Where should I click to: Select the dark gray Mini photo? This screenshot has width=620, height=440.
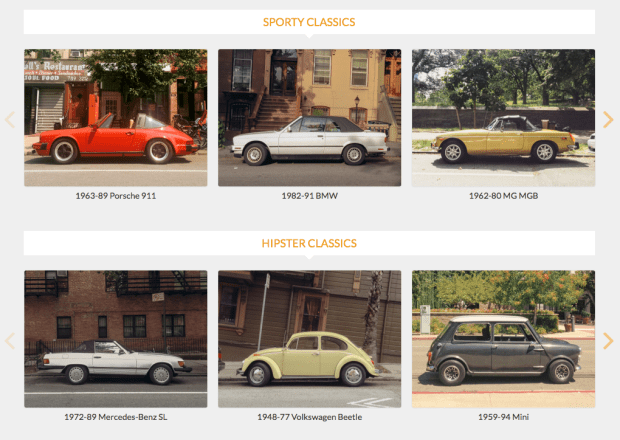pos(503,339)
